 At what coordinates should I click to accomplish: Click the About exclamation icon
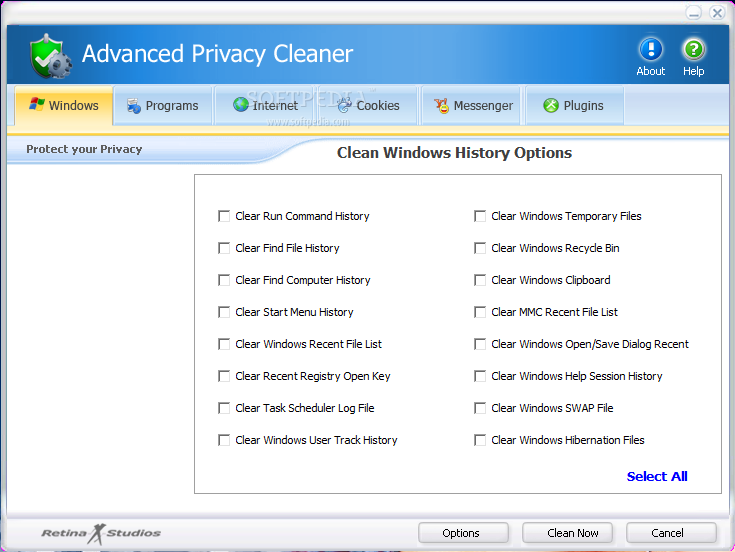point(651,49)
